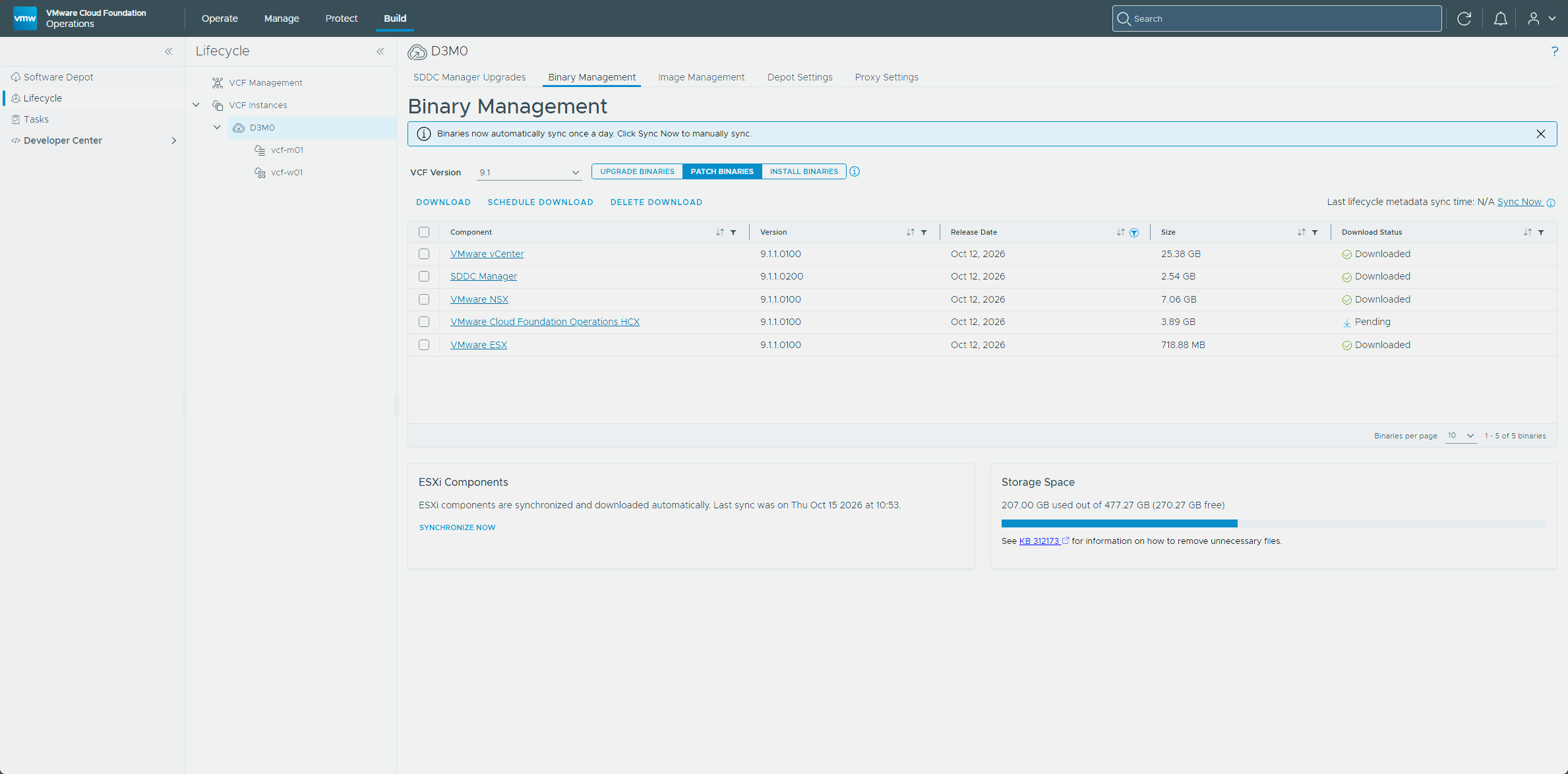Image resolution: width=1568 pixels, height=774 pixels.
Task: Open the Manage top menu
Action: click(x=282, y=18)
